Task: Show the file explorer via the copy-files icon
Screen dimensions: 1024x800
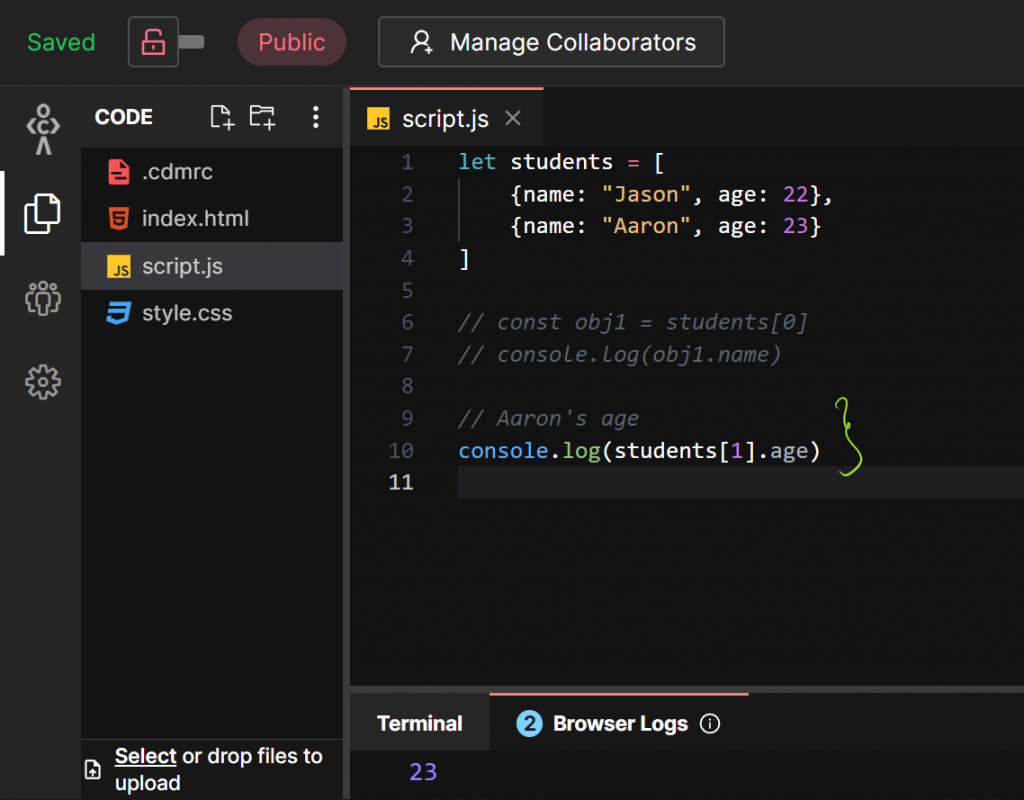Action: (x=42, y=214)
